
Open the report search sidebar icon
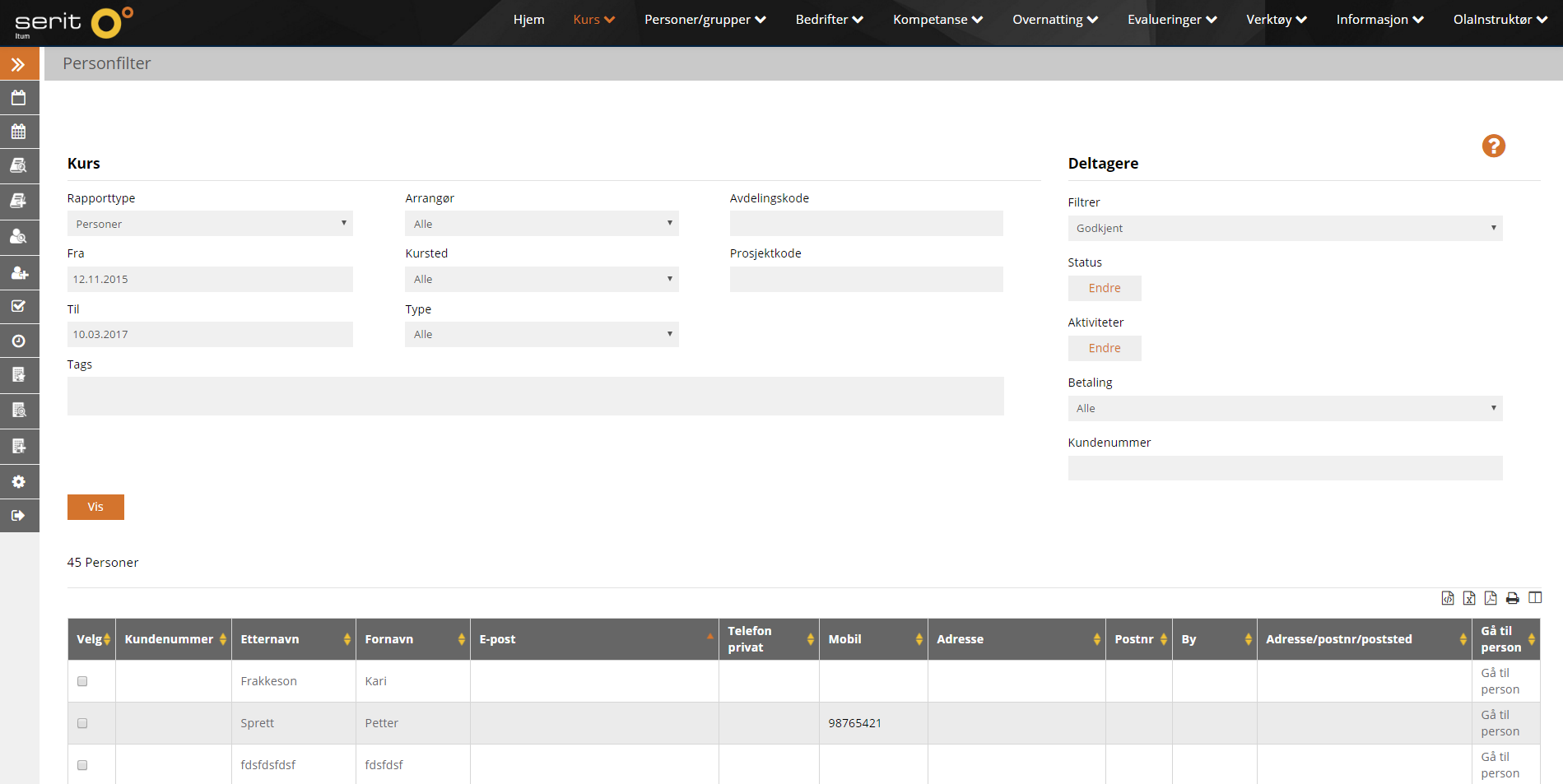click(19, 410)
